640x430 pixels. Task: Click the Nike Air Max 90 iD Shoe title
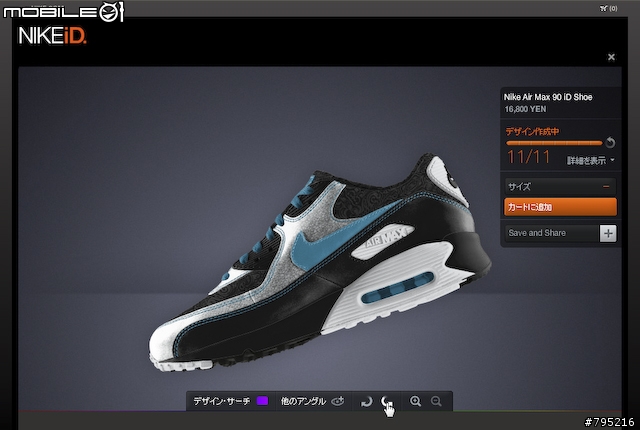click(548, 97)
